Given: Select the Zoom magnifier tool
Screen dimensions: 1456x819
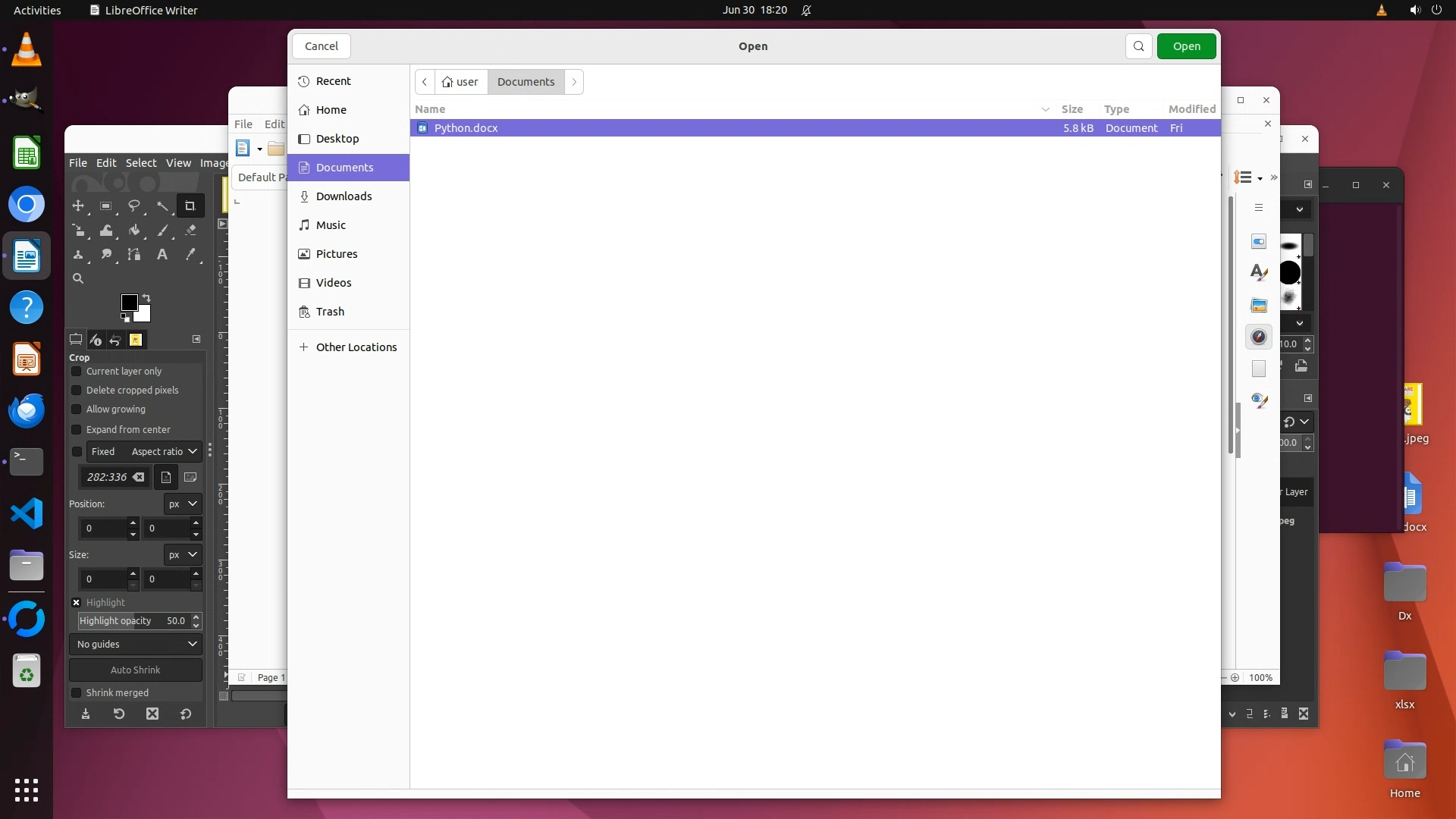Looking at the screenshot, I should pyautogui.click(x=78, y=279).
